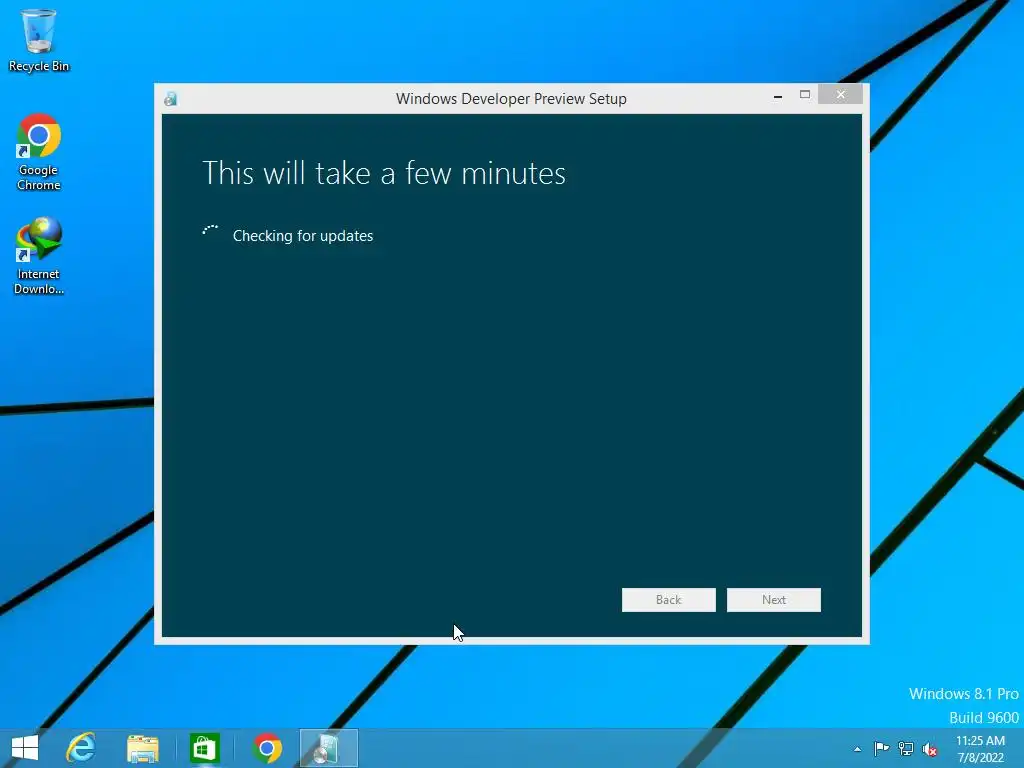Click the Back button in Setup
This screenshot has height=768, width=1024.
(x=669, y=600)
